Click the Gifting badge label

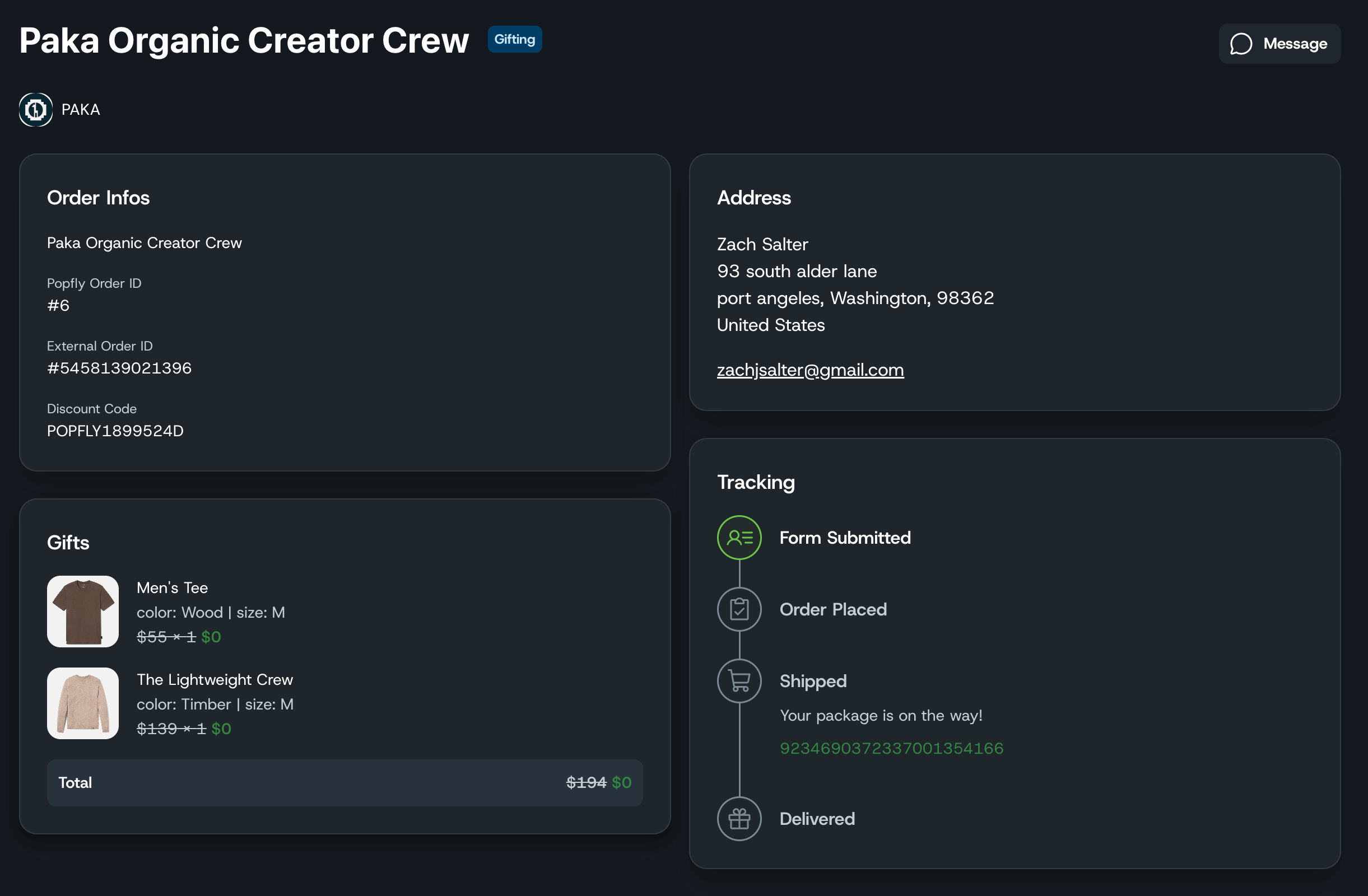(x=514, y=39)
